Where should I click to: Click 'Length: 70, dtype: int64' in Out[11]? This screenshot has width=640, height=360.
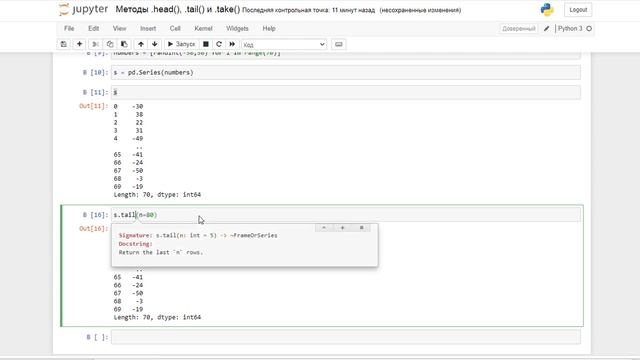157,195
